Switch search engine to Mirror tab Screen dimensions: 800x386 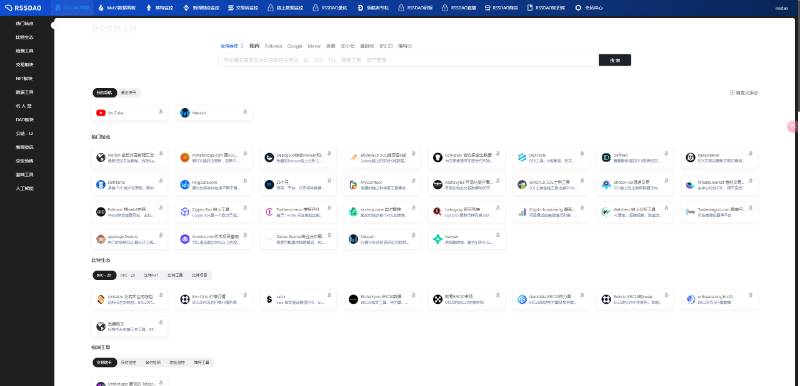pyautogui.click(x=314, y=46)
